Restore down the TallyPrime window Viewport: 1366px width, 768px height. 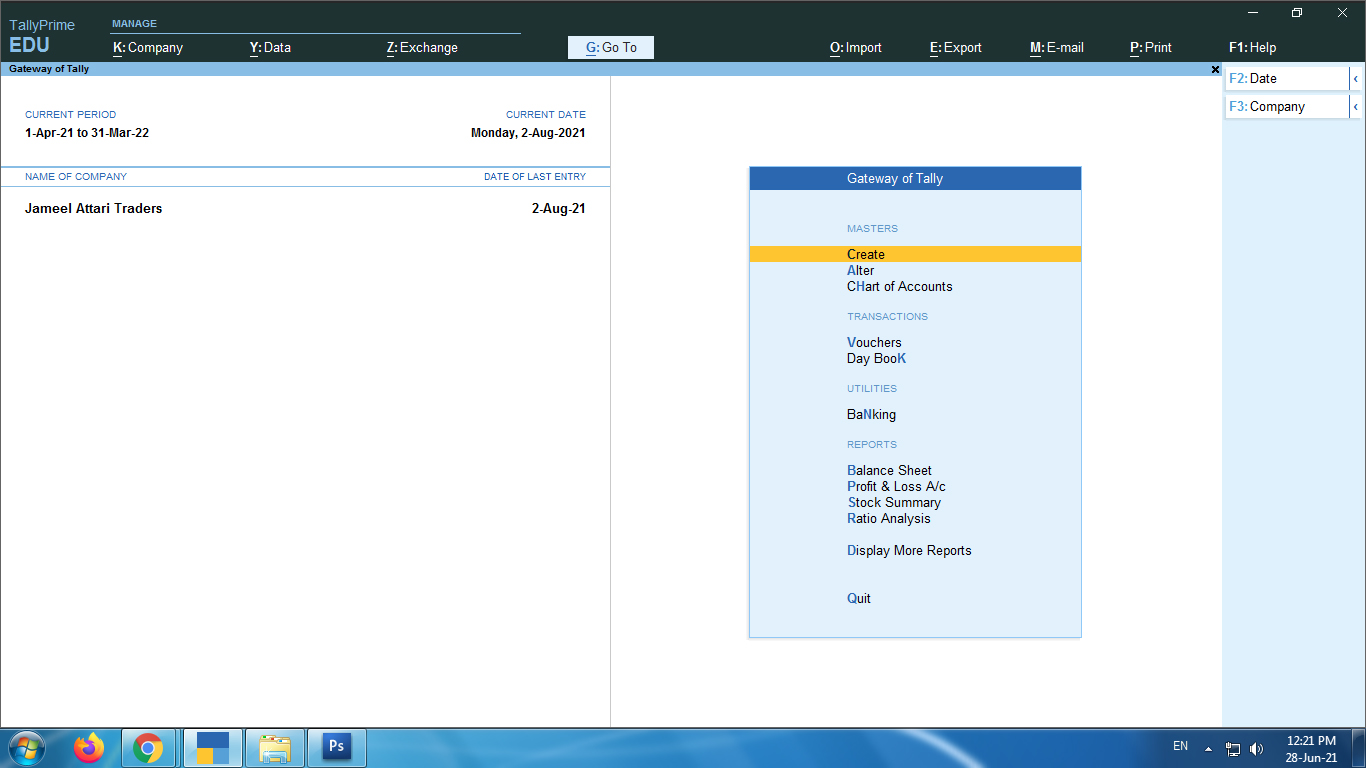coord(1297,12)
